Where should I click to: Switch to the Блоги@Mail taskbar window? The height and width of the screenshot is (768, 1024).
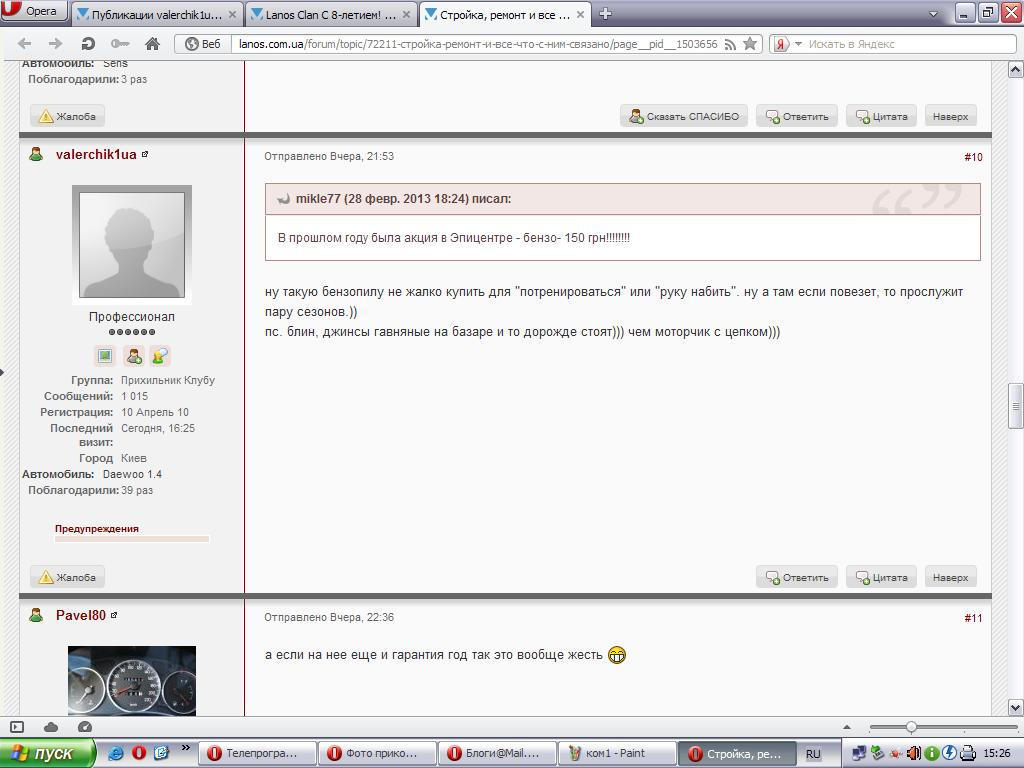(x=497, y=754)
